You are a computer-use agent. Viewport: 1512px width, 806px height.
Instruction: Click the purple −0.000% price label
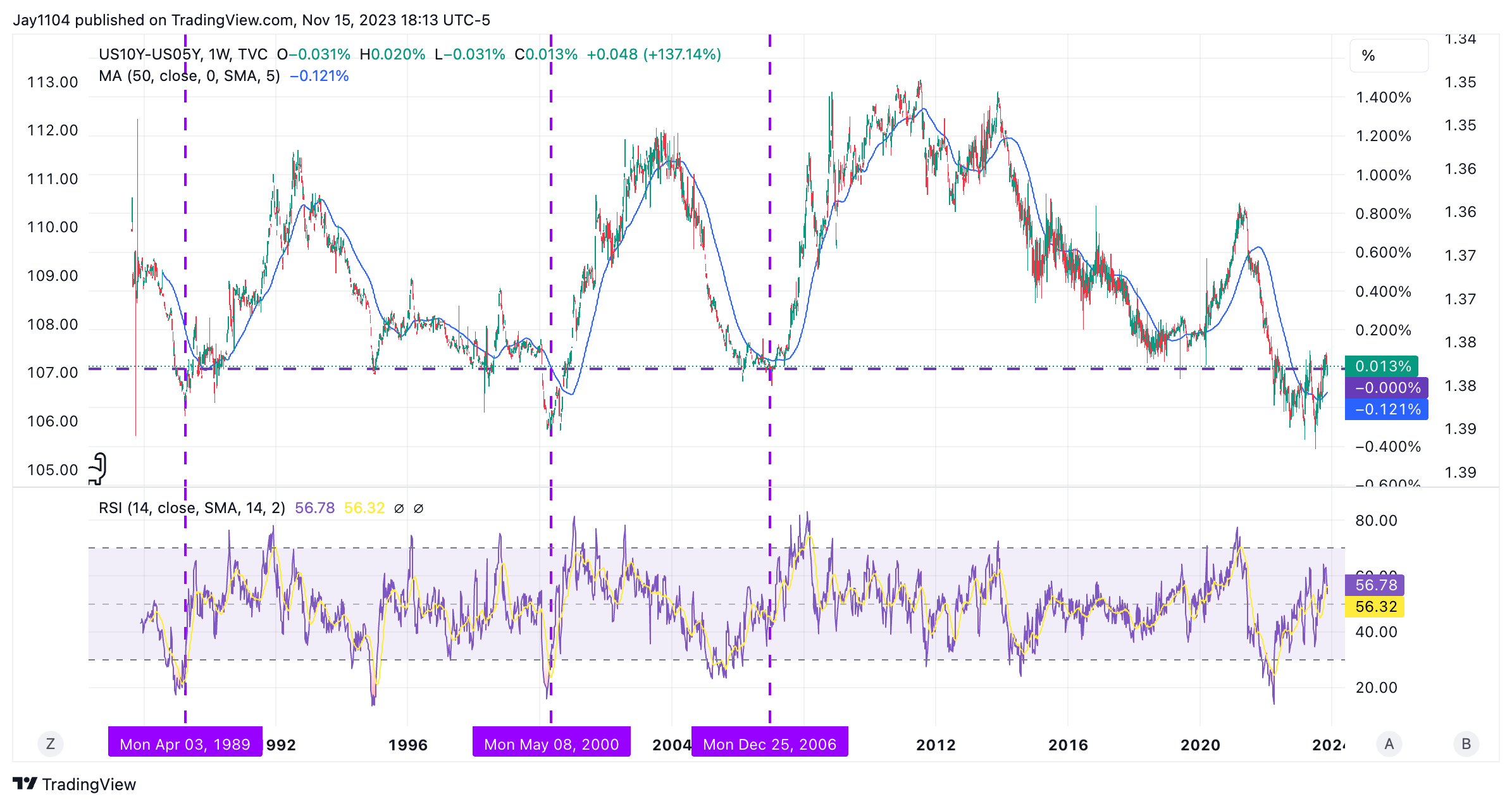(1387, 388)
